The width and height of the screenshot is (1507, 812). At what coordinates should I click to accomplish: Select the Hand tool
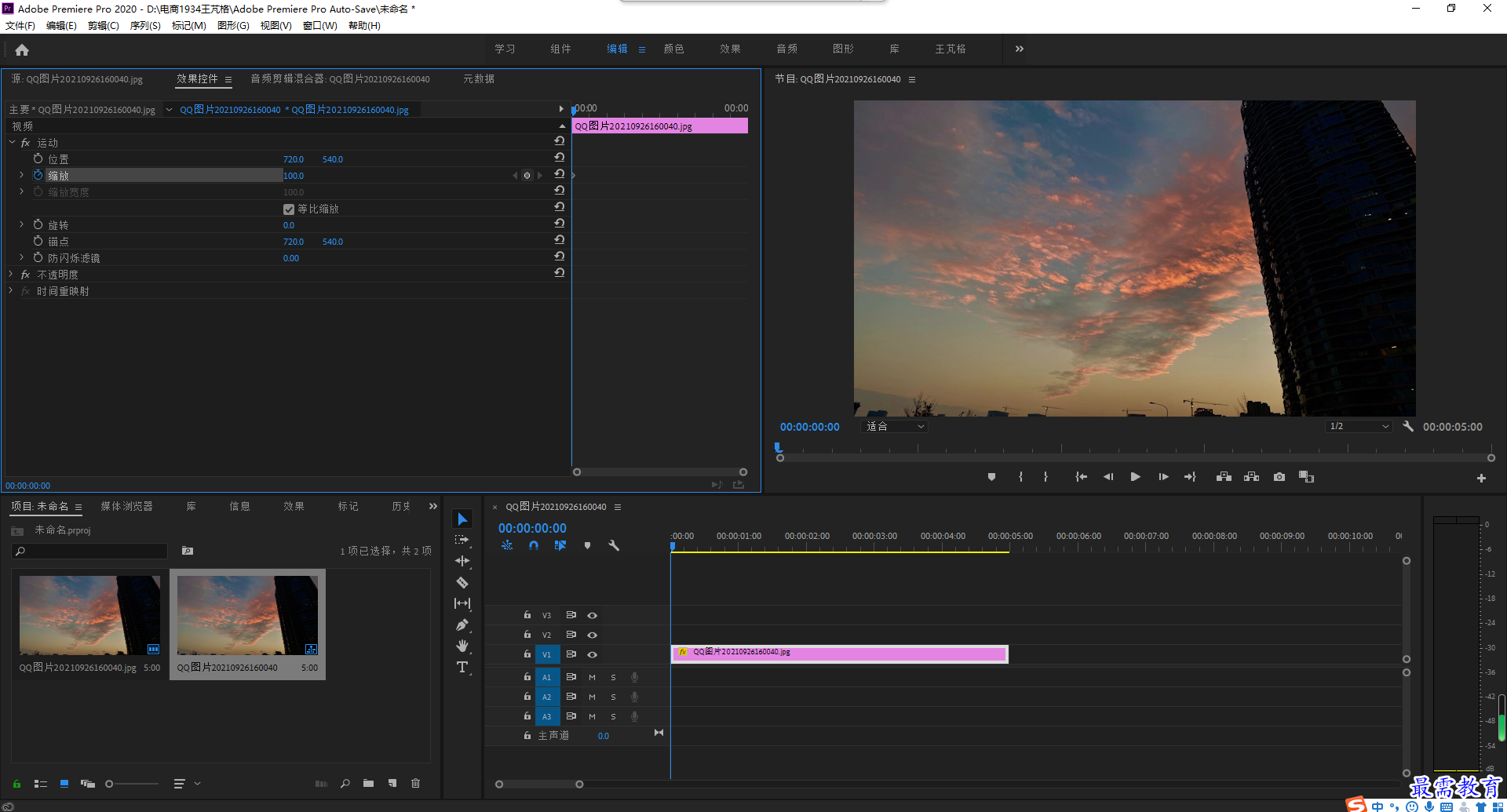pos(462,646)
